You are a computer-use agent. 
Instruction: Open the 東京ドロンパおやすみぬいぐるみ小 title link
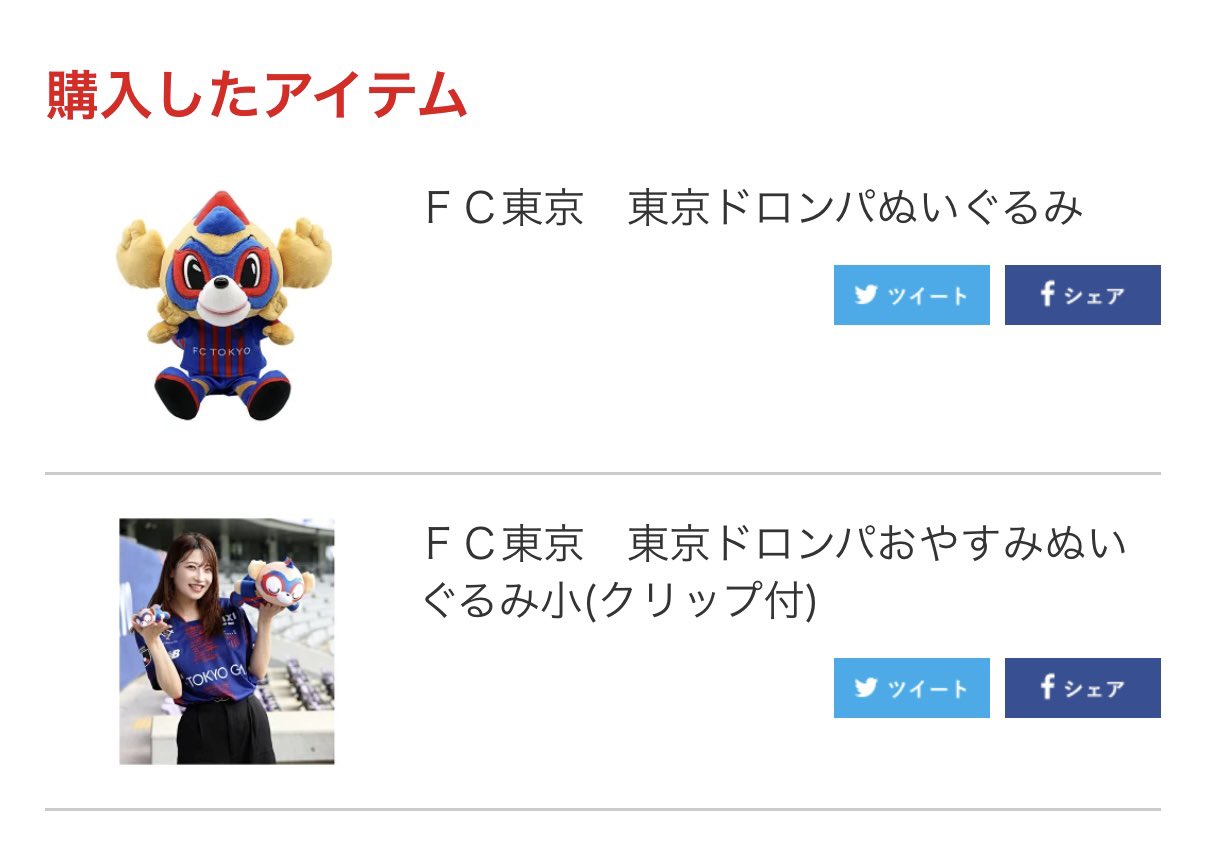point(775,572)
